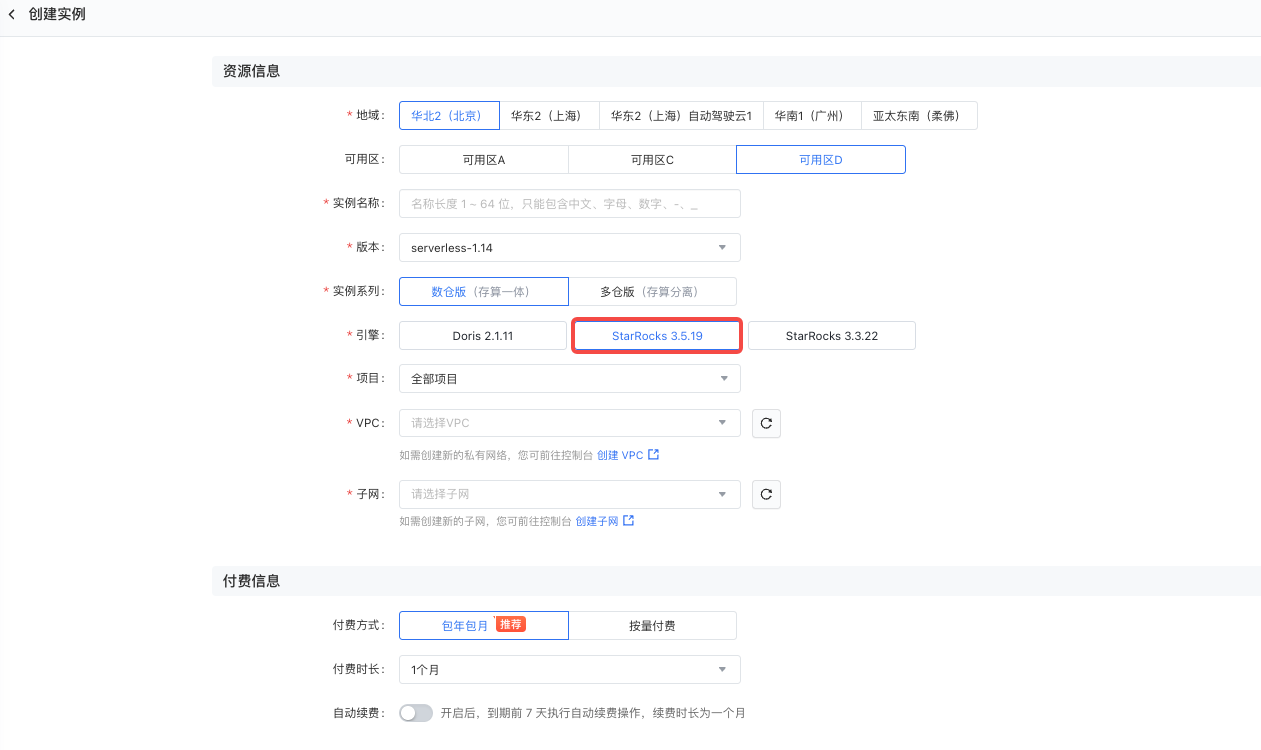Choose instance series 数仓版（存算一体）
This screenshot has width=1261, height=750.
point(483,291)
